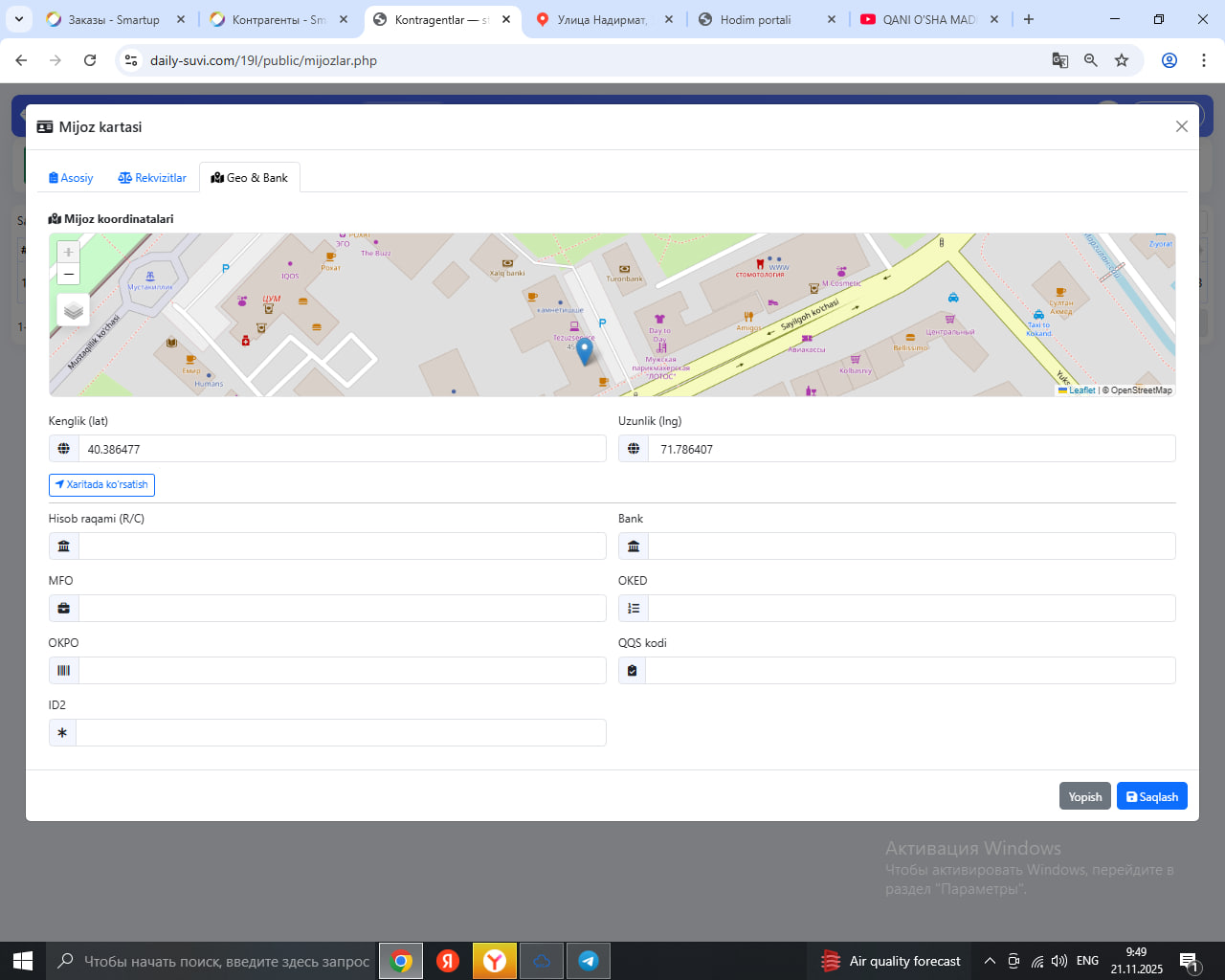The width and height of the screenshot is (1225, 980).
Task: Zoom in on the map
Action: pyautogui.click(x=69, y=252)
